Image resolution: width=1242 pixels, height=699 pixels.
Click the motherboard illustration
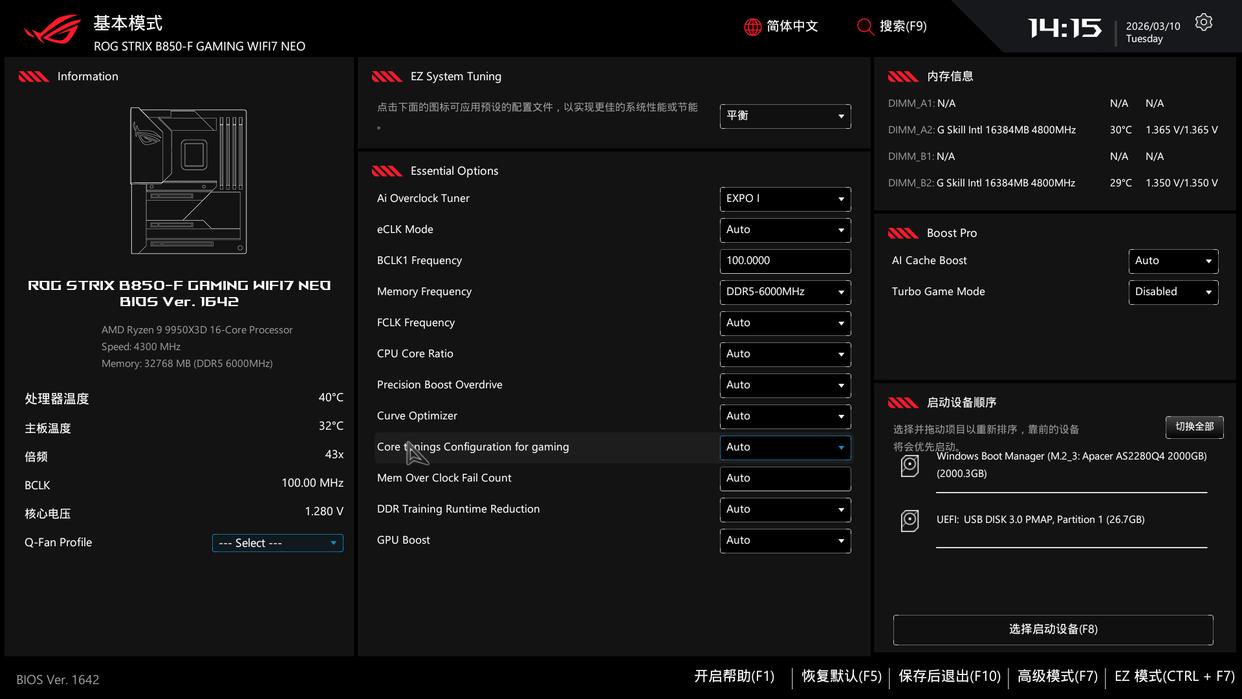point(188,181)
